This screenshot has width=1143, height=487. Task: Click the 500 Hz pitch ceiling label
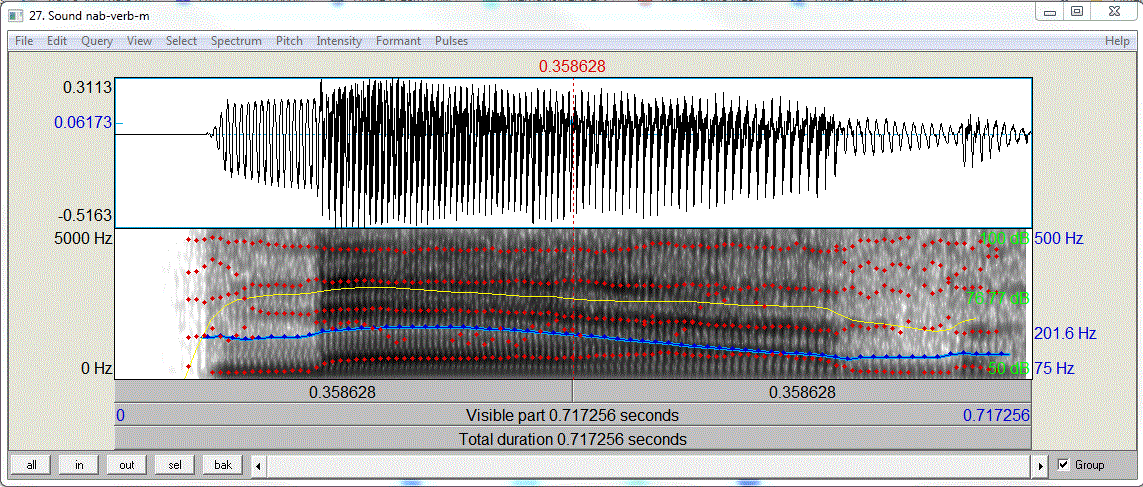point(1058,238)
